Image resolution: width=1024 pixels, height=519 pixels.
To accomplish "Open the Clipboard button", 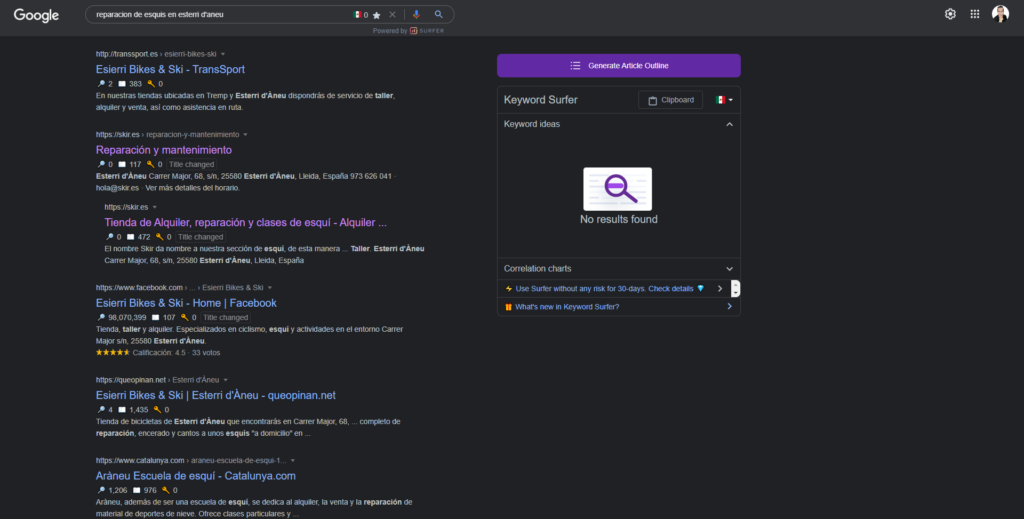I will (670, 100).
